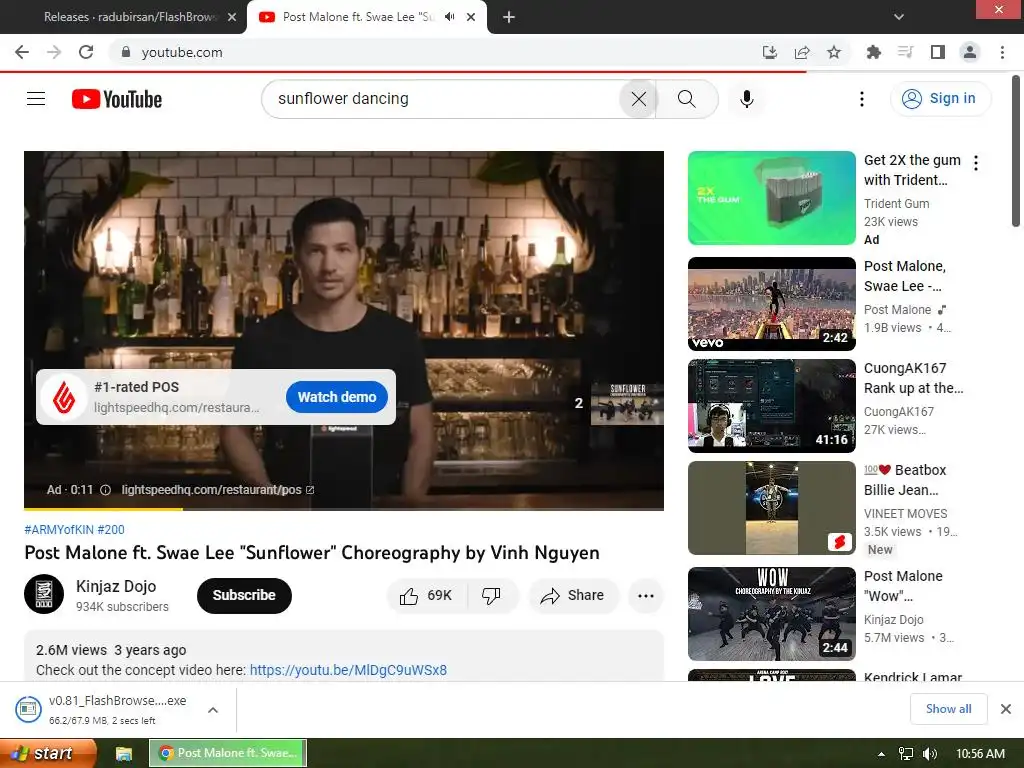The width and height of the screenshot is (1024, 768).
Task: Open the volume tray icon
Action: [930, 754]
